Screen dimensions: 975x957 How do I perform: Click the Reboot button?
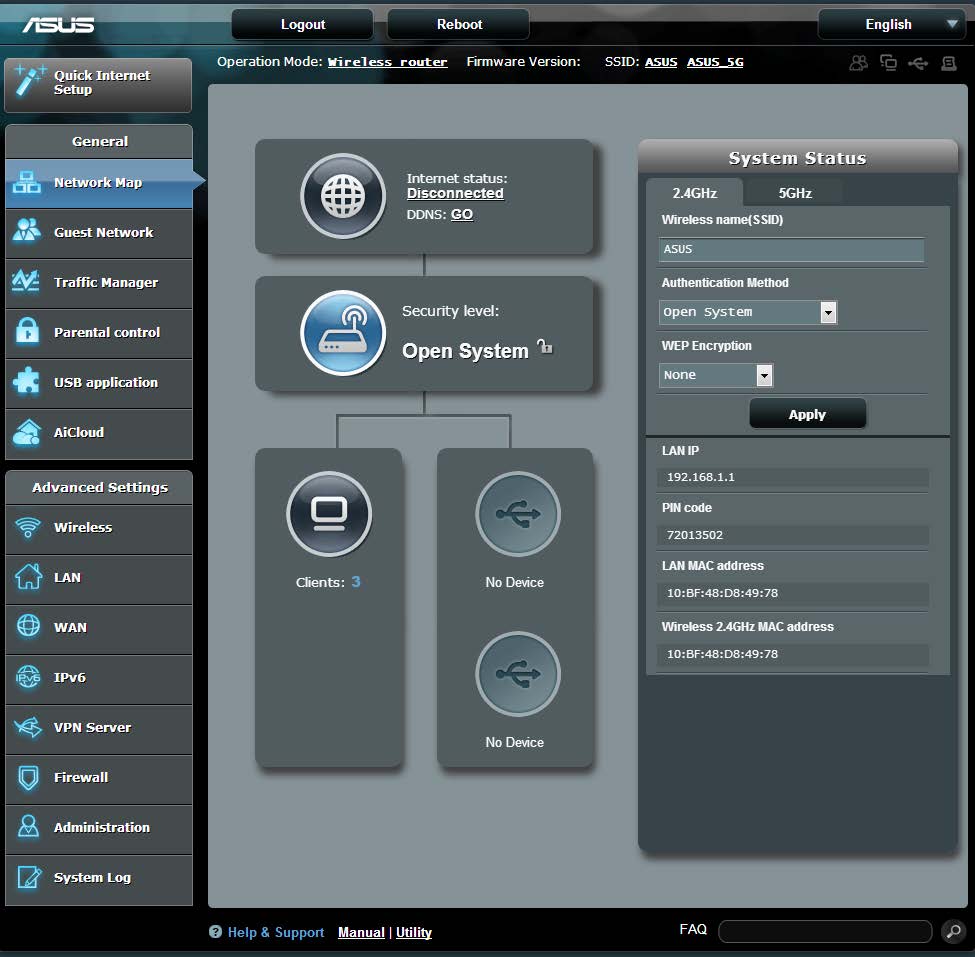click(459, 24)
